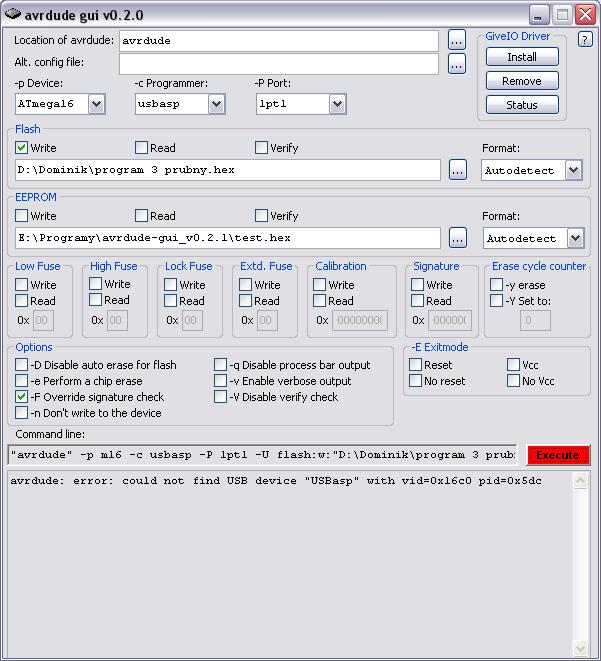Check Extd. Fuse Write
This screenshot has height=661, width=601.
click(x=245, y=285)
